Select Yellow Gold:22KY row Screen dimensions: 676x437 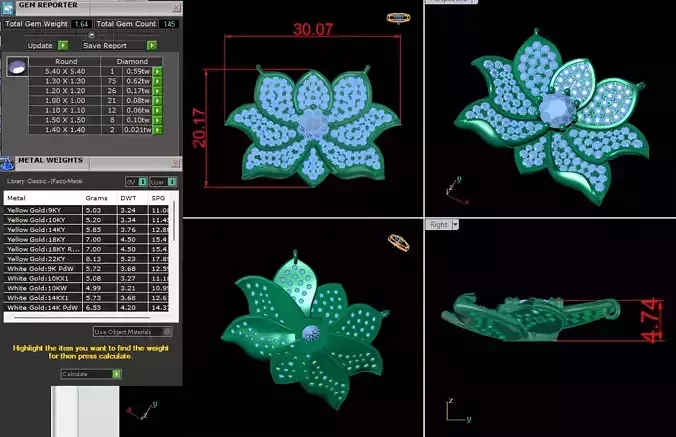click(86, 259)
